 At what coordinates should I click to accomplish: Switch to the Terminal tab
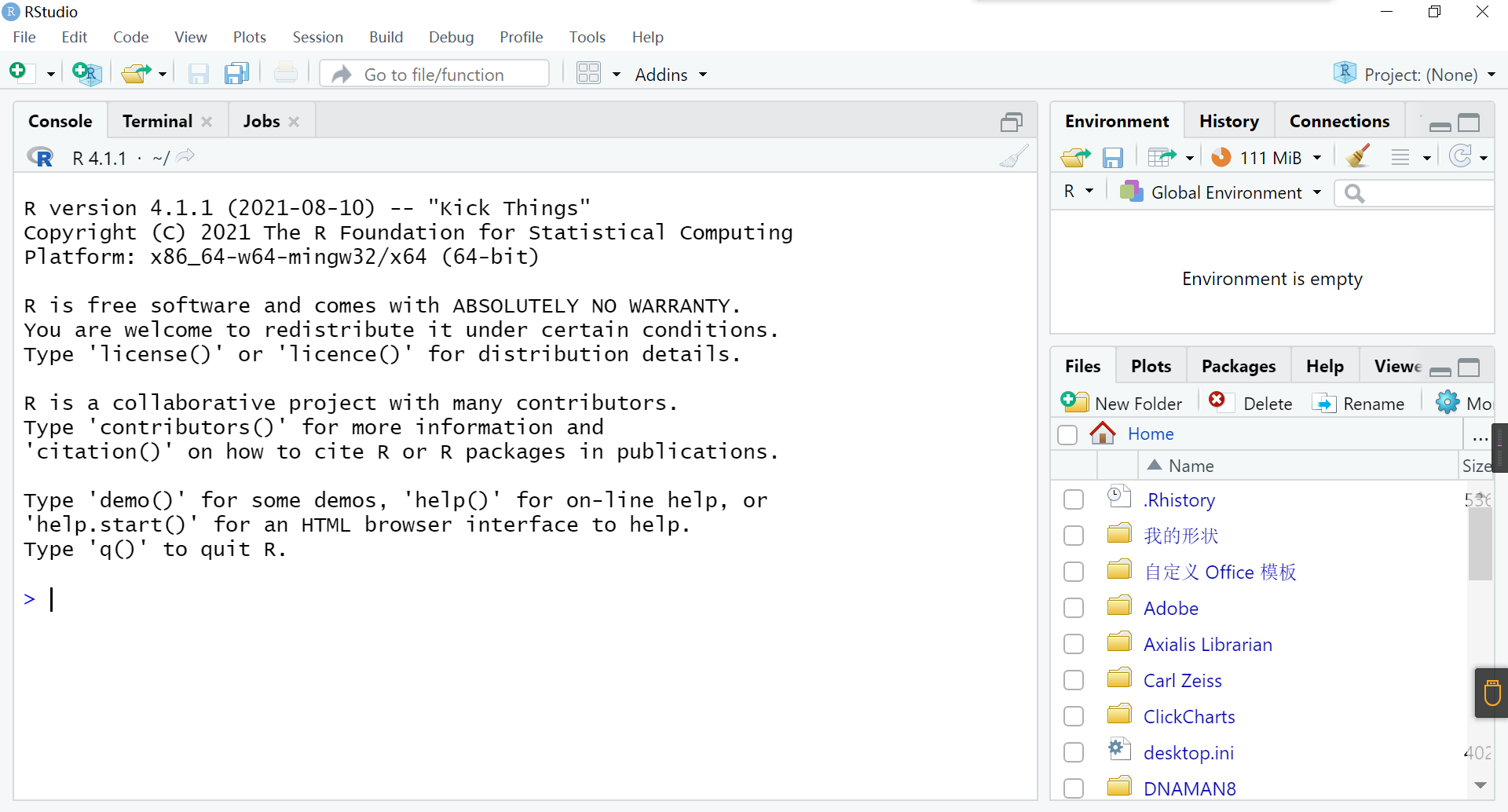(157, 121)
